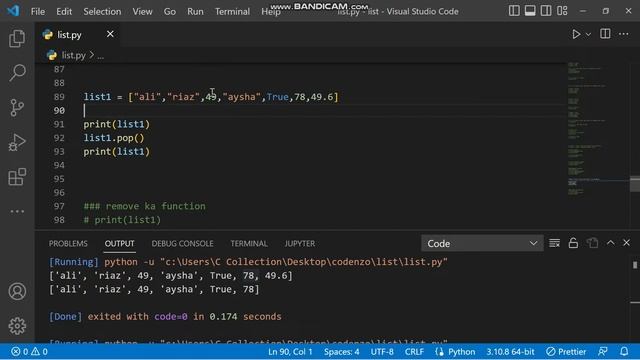
Task: Click line number 89 in gutter
Action: point(59,97)
